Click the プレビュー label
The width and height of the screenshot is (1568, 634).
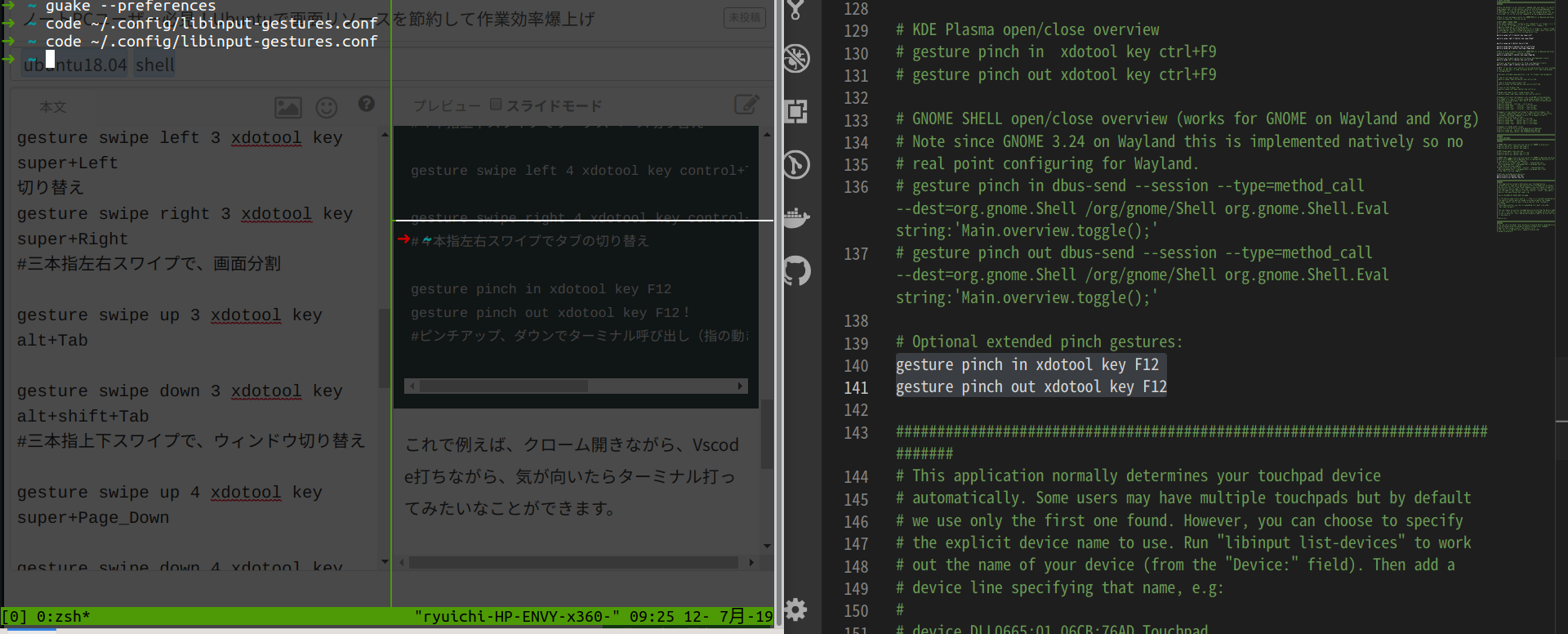coord(446,106)
